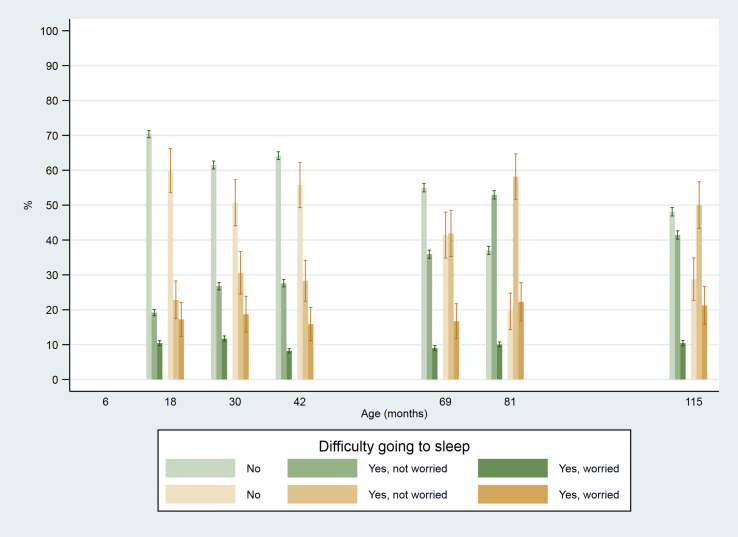Click the light green 'No' bar at age 69
Viewport: 738px width, 537px height.
[x=424, y=283]
